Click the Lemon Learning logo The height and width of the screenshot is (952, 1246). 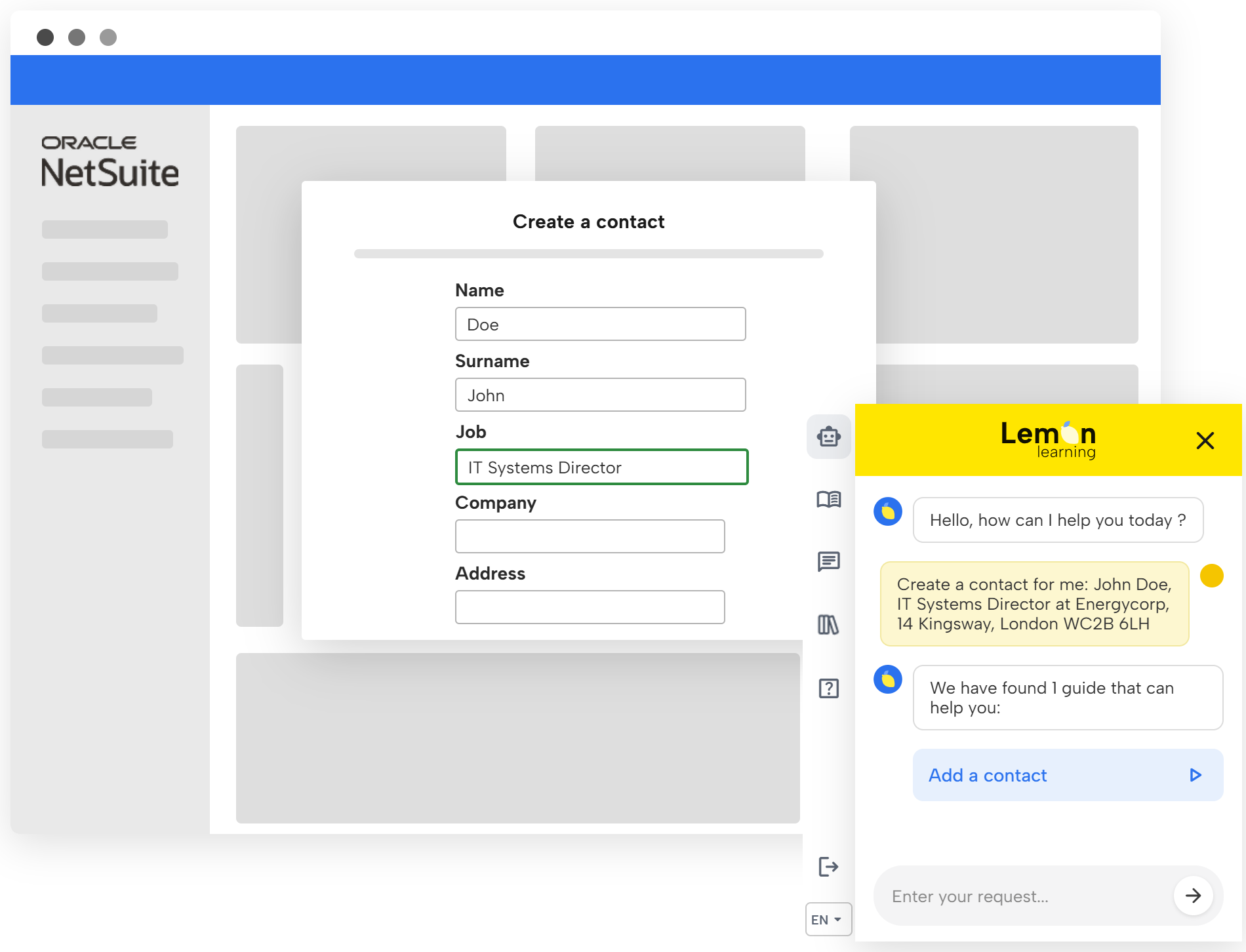[1048, 439]
